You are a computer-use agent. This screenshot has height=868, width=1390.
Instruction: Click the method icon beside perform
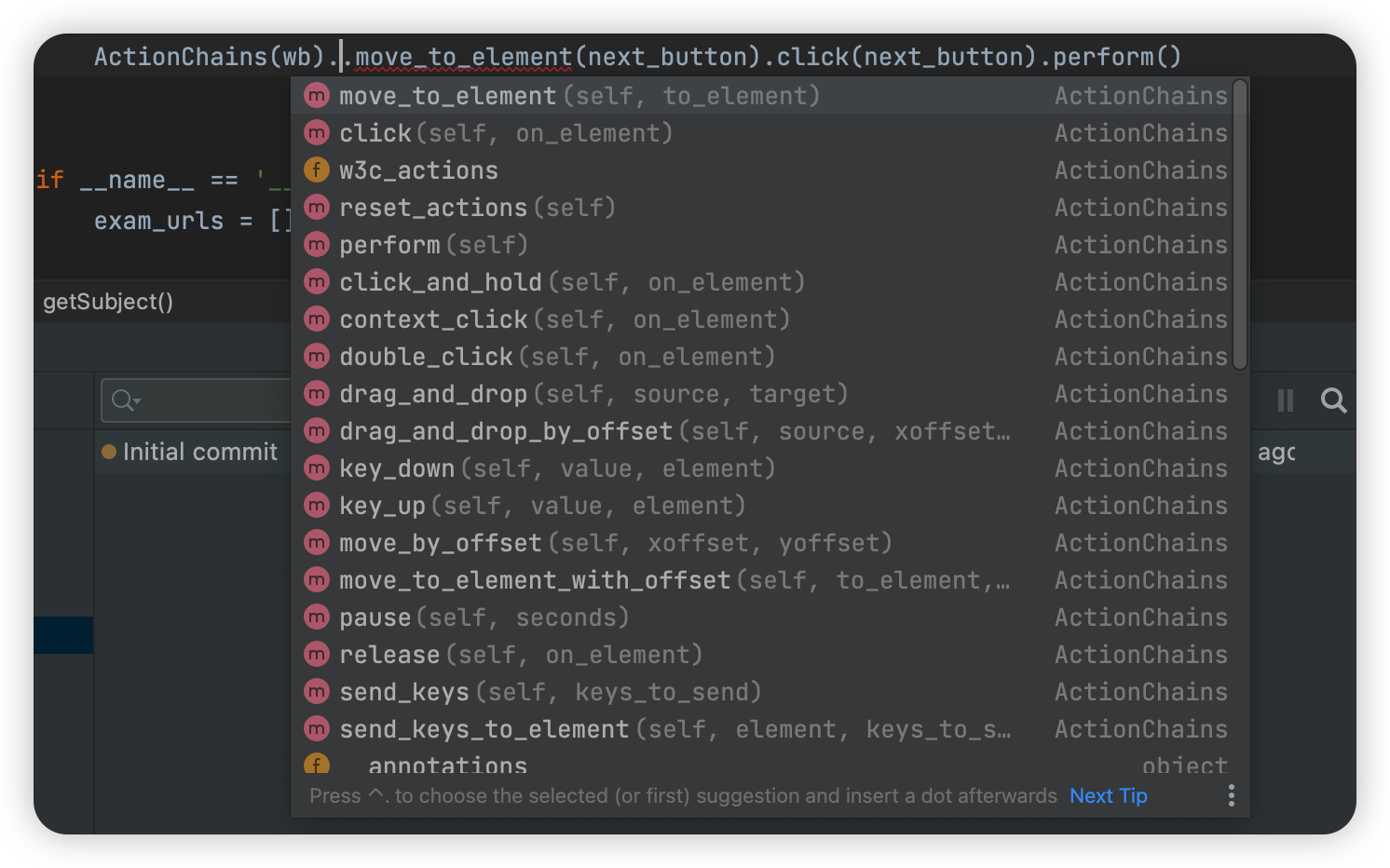click(x=317, y=245)
